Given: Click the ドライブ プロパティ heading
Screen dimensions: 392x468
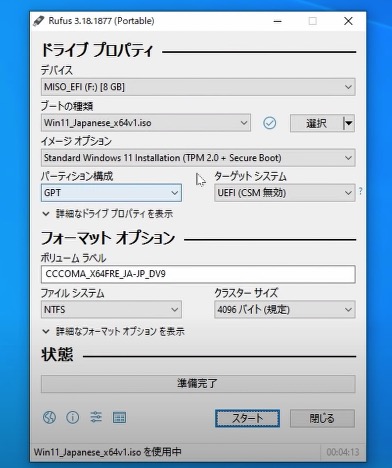Looking at the screenshot, I should (97, 51).
